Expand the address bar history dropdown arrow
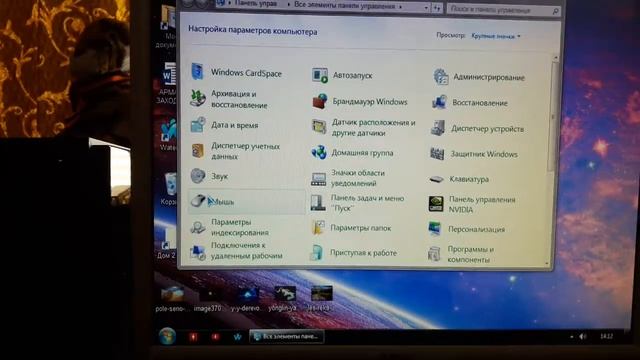Image resolution: width=640 pixels, height=360 pixels. pyautogui.click(x=426, y=8)
